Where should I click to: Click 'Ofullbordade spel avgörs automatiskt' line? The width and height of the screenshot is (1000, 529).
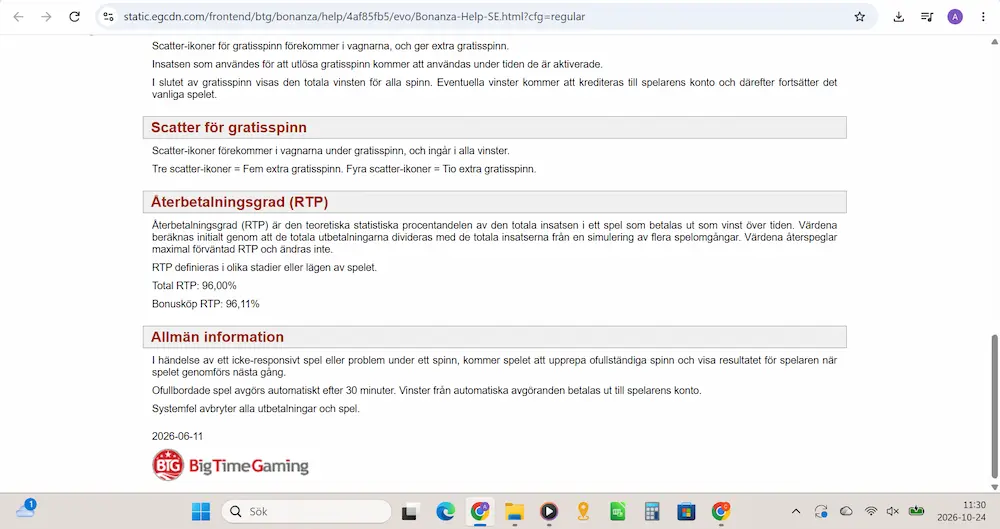[427, 391]
